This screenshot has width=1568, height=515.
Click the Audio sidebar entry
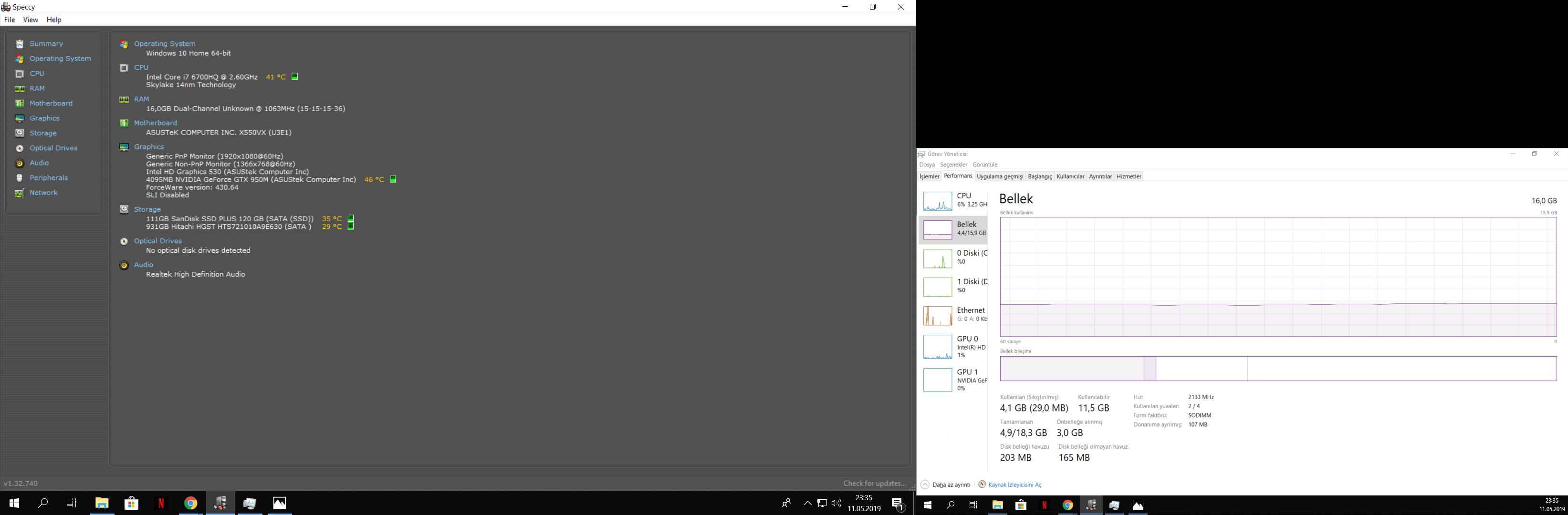(39, 163)
